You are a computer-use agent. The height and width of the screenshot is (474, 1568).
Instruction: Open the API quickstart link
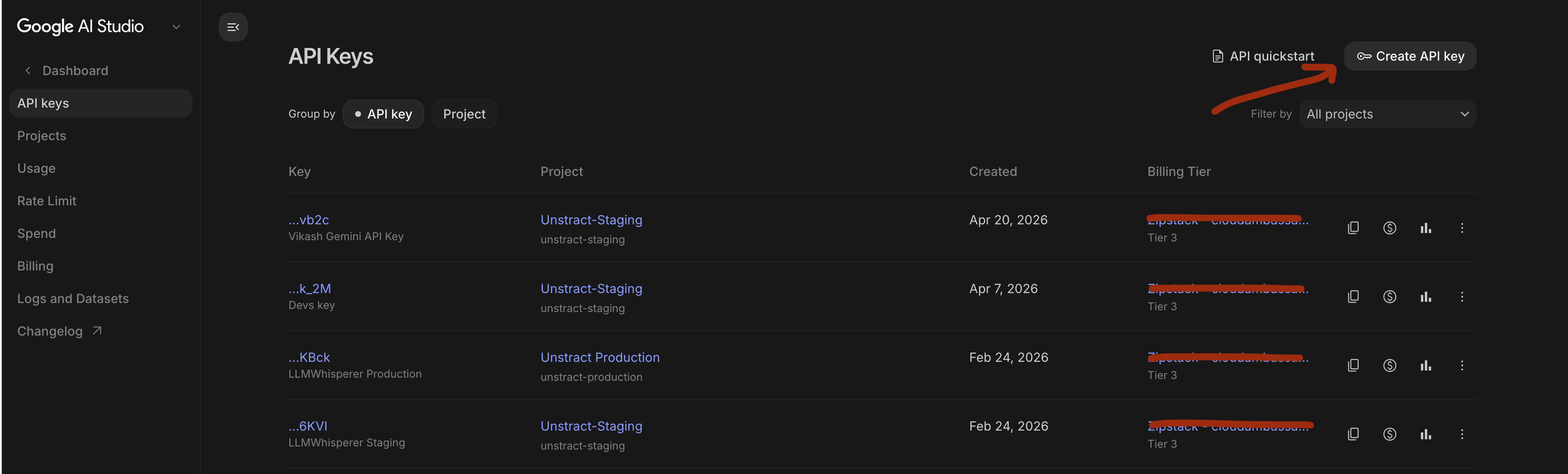point(1263,56)
